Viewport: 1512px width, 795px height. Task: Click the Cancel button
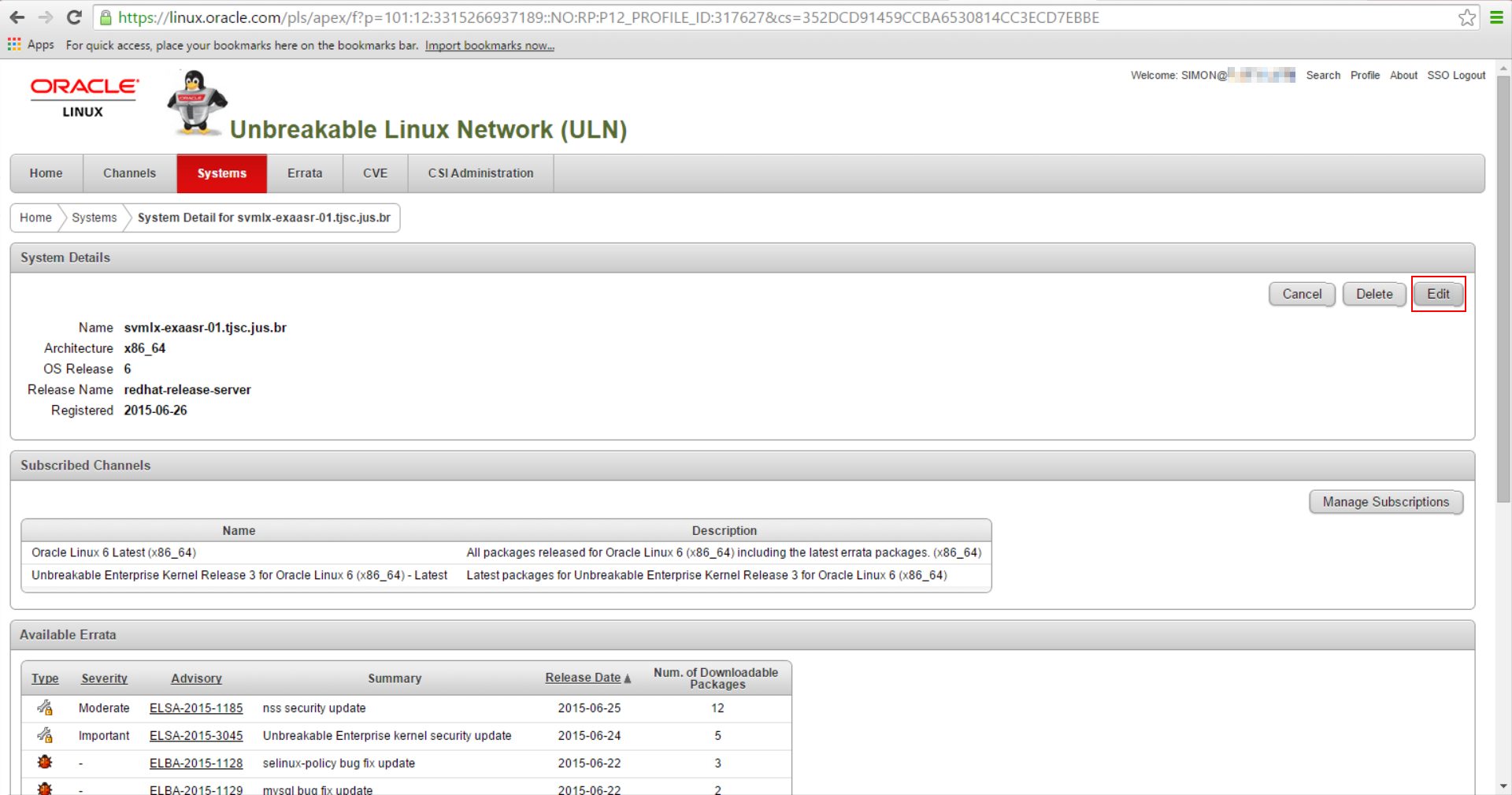1302,294
